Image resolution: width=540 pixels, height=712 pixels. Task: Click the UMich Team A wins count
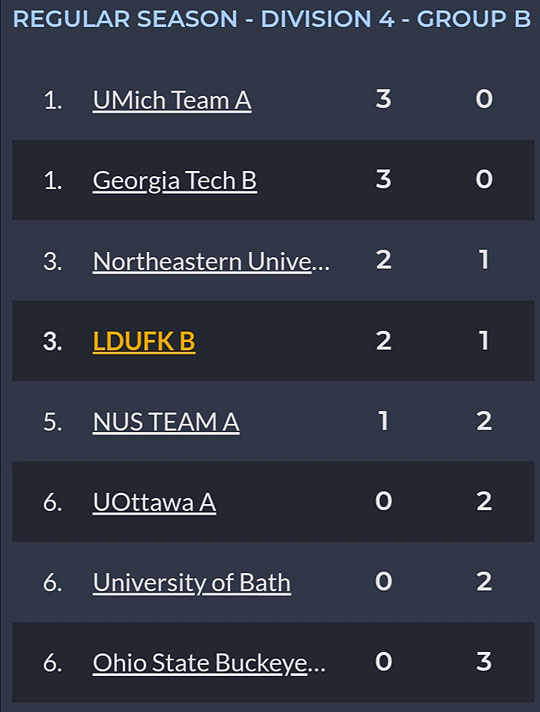click(383, 99)
